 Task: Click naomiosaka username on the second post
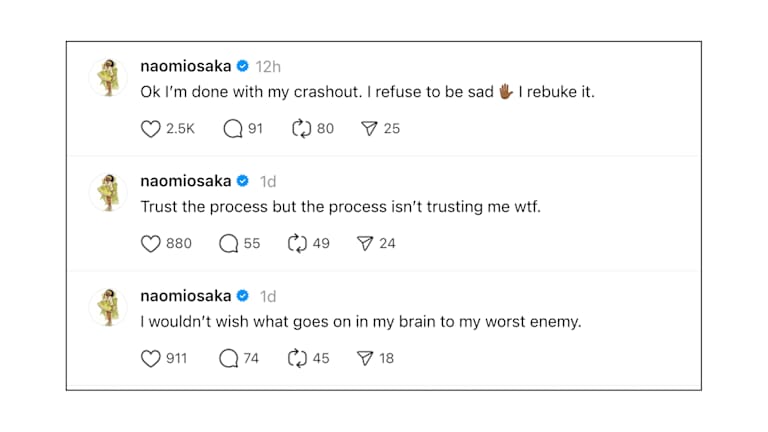pyautogui.click(x=185, y=181)
